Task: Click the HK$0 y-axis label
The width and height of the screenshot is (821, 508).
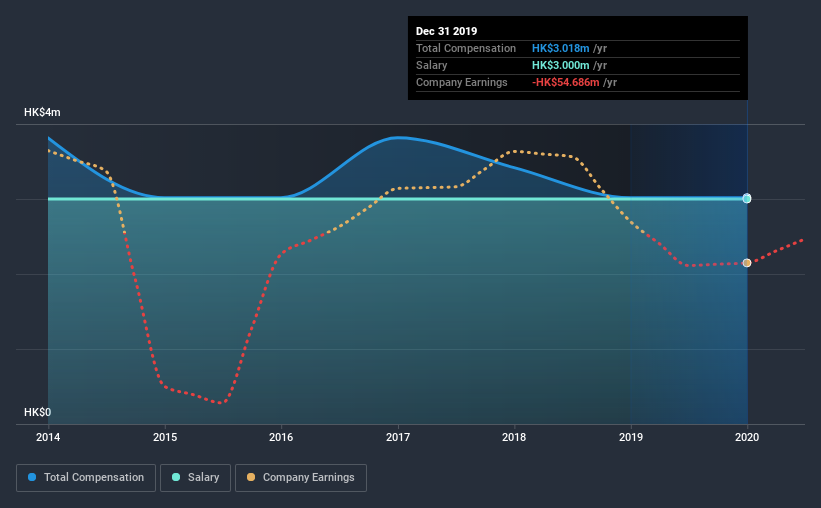Action: click(x=38, y=413)
